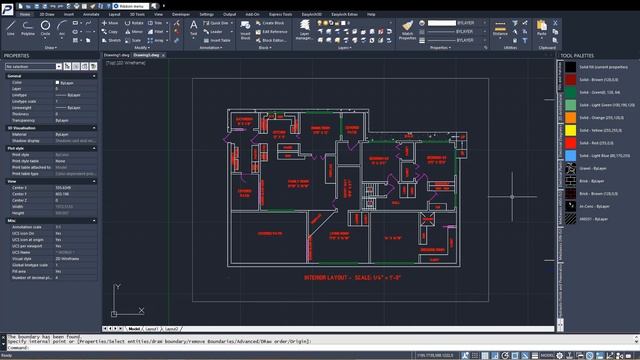Click the Array command

pos(156,40)
